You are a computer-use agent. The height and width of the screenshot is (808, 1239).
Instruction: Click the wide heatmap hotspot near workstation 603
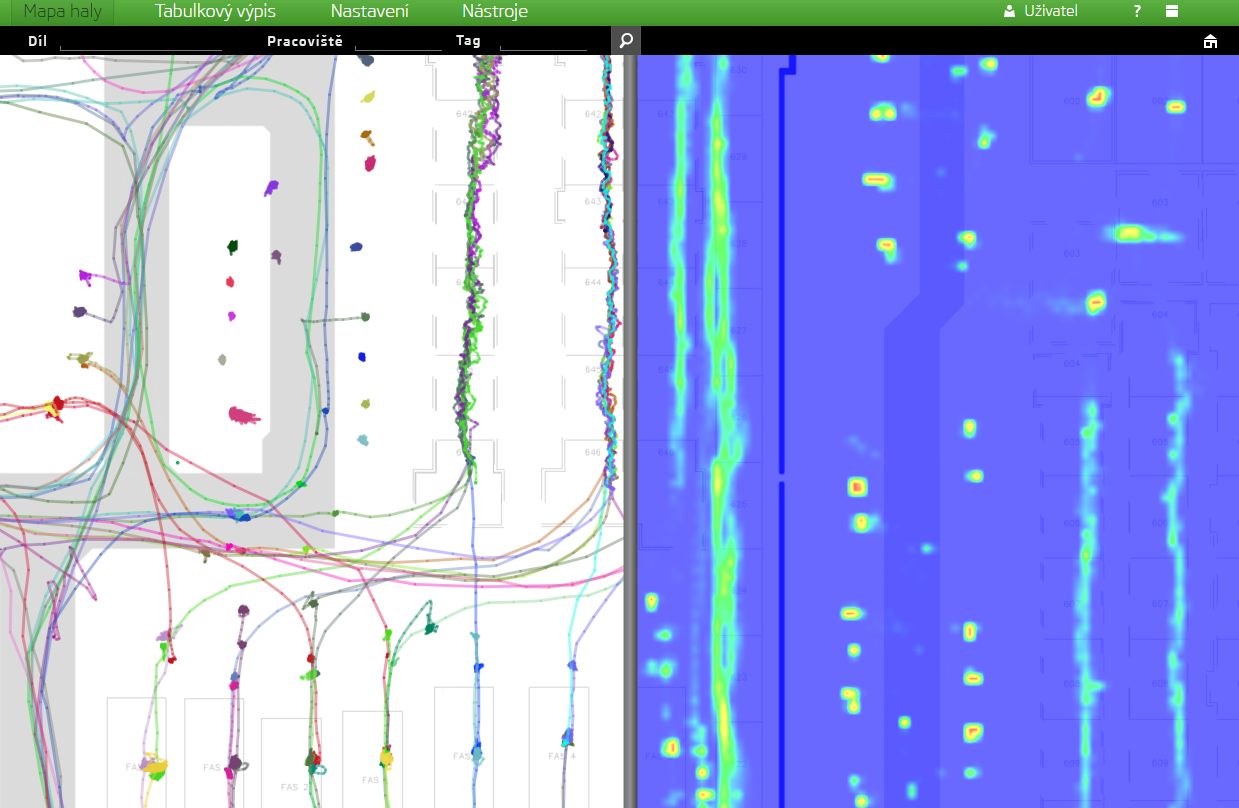pyautogui.click(x=1131, y=234)
